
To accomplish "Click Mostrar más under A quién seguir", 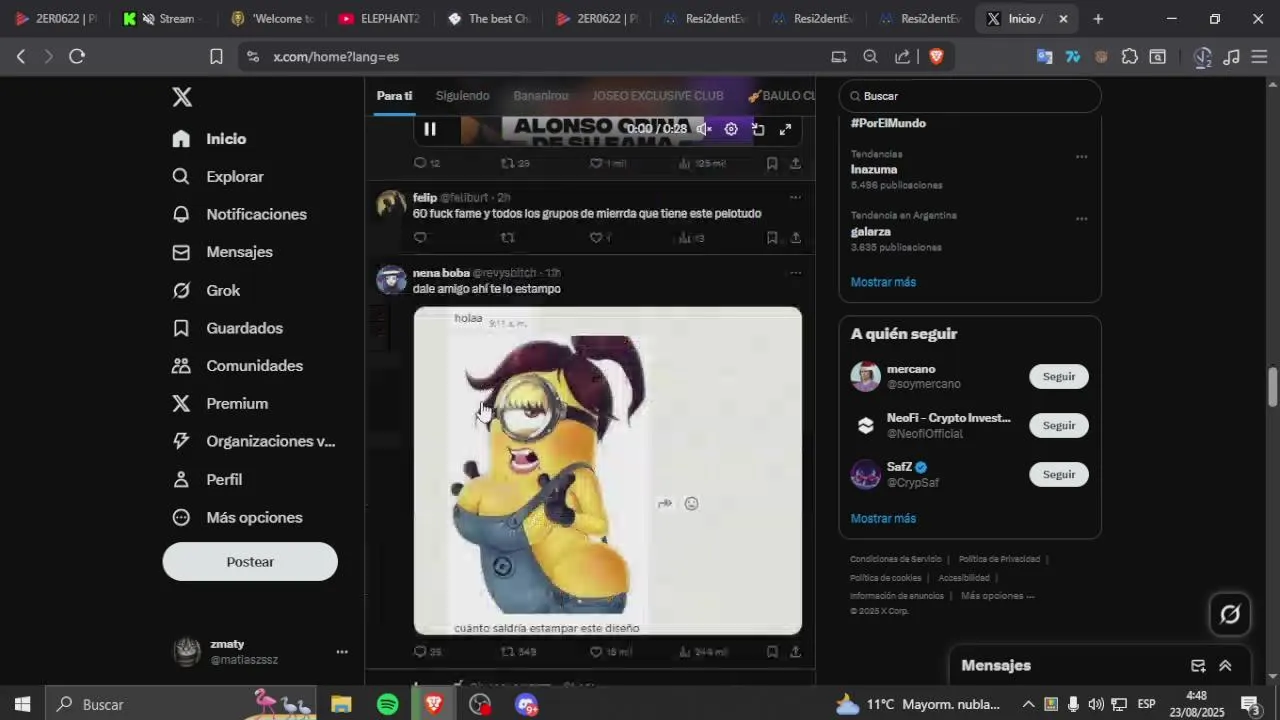I will point(883,519).
